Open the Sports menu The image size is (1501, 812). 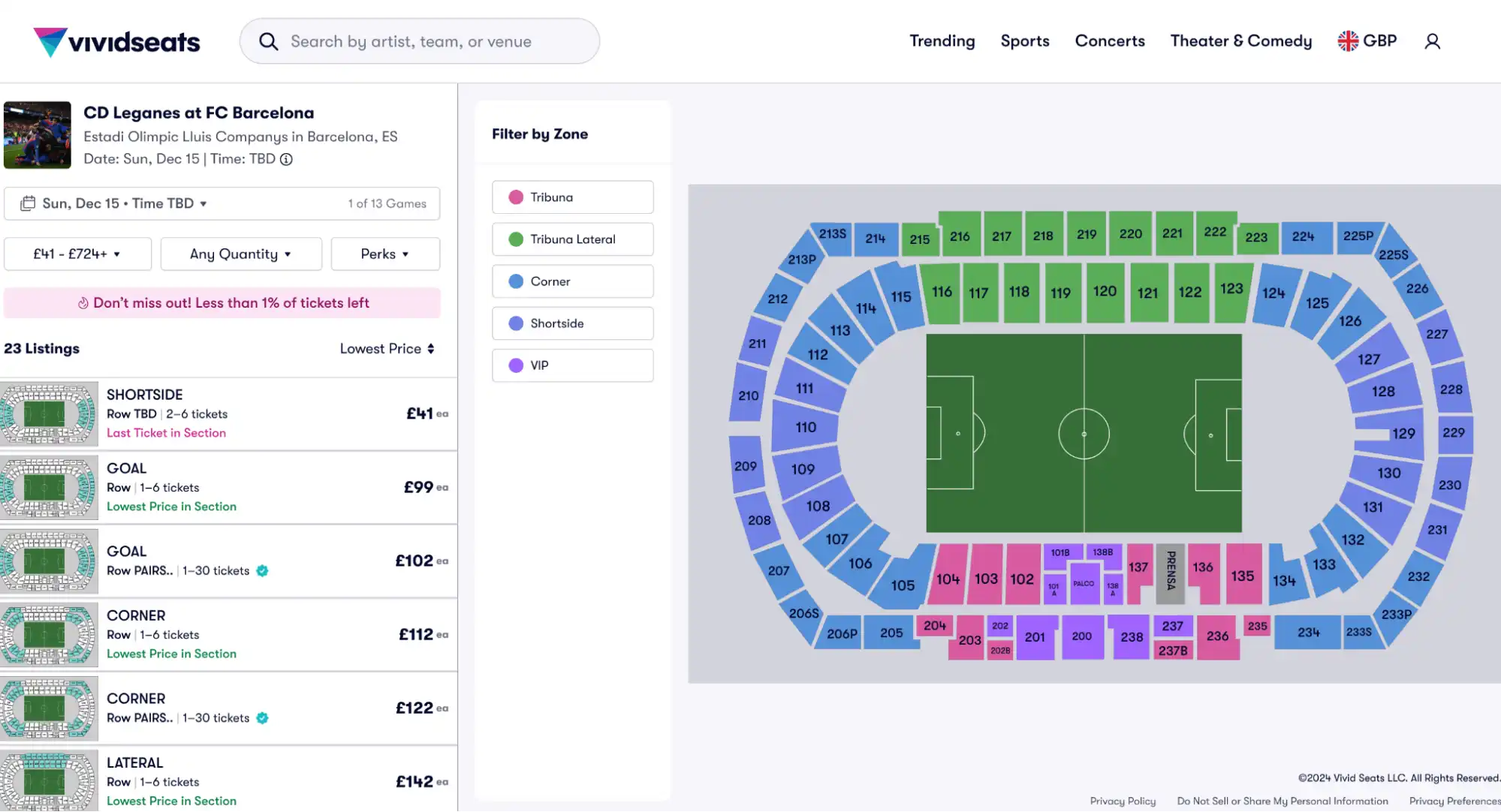click(x=1025, y=41)
